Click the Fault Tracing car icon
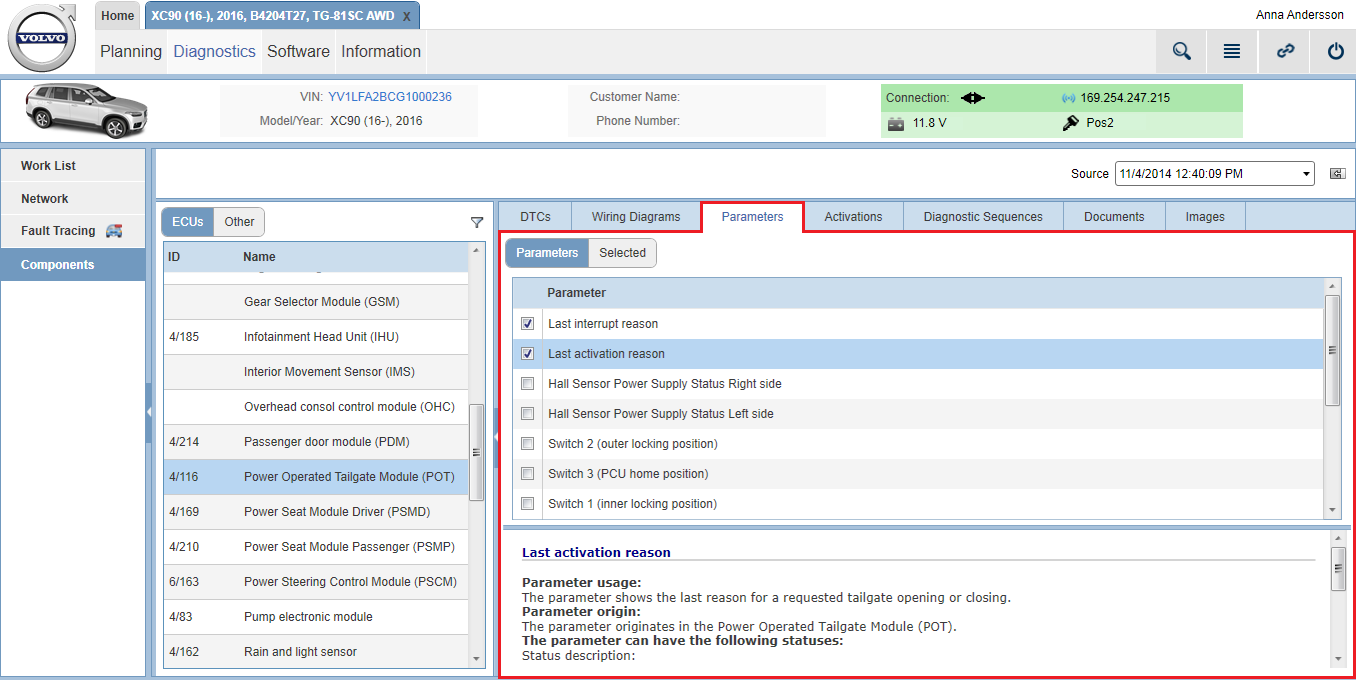The width and height of the screenshot is (1356, 680). [x=114, y=231]
